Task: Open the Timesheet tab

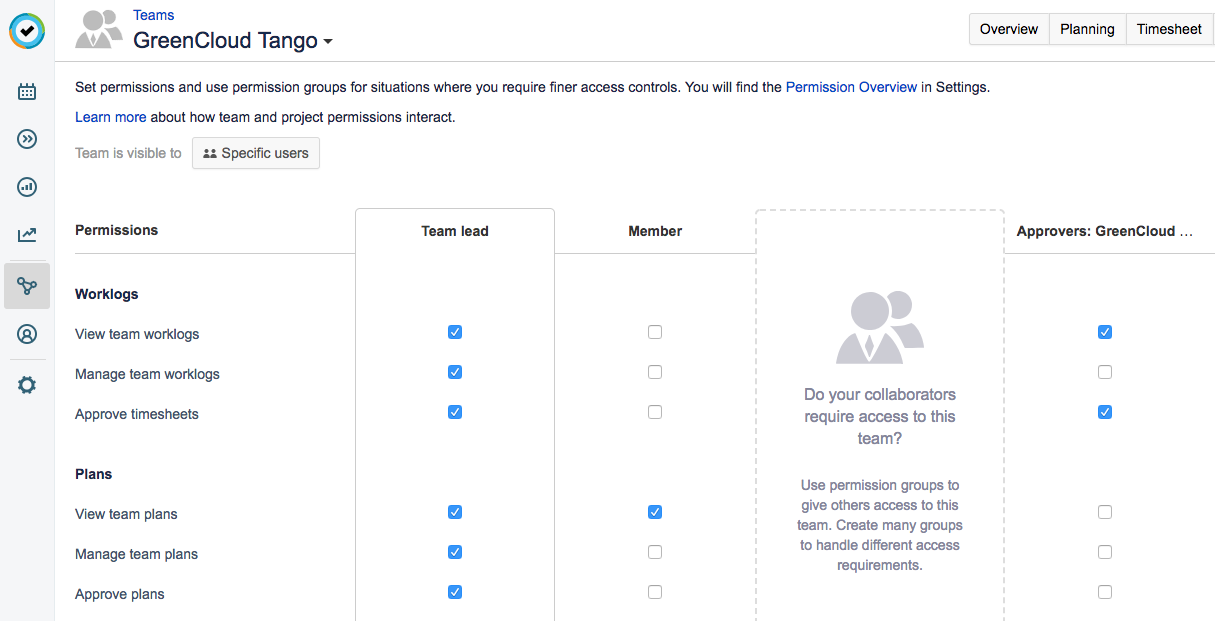Action: coord(1169,29)
